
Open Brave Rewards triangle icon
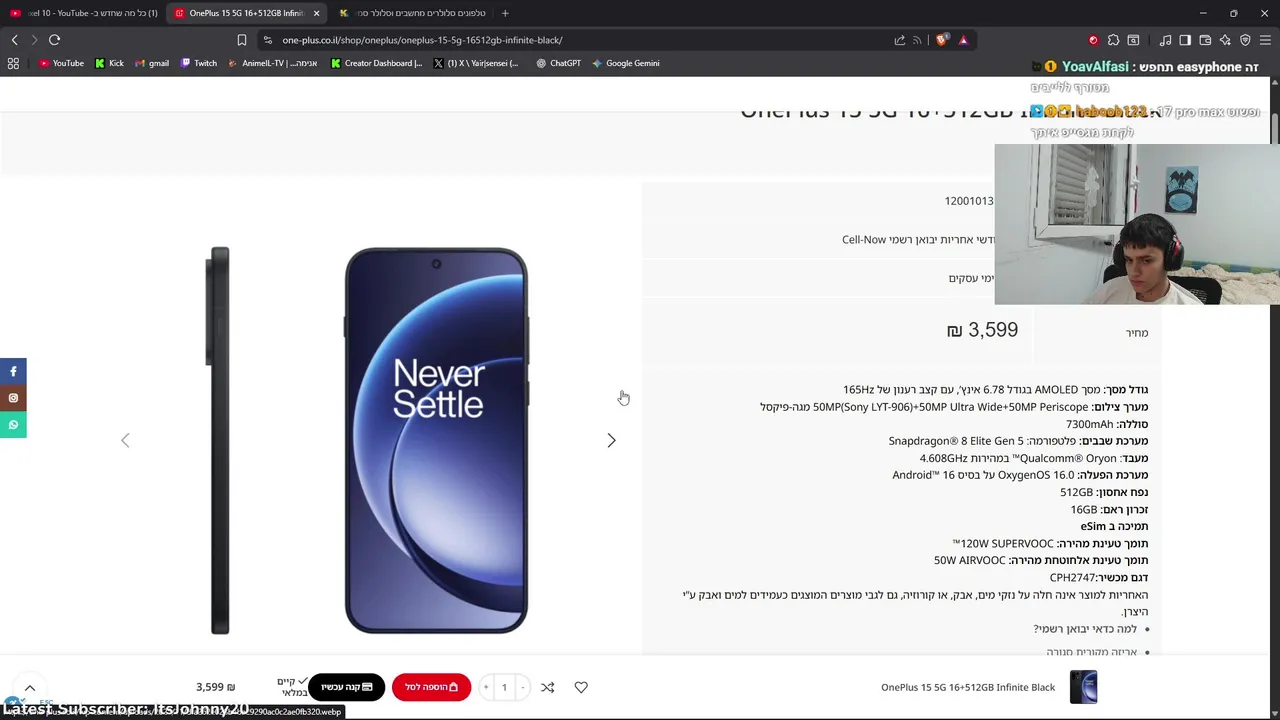(963, 40)
